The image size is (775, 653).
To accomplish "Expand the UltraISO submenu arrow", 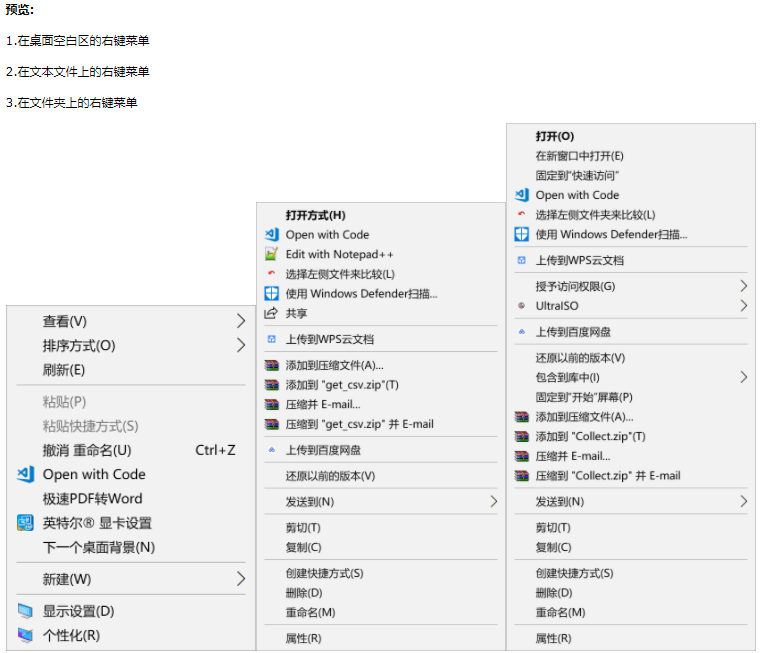I will (743, 305).
